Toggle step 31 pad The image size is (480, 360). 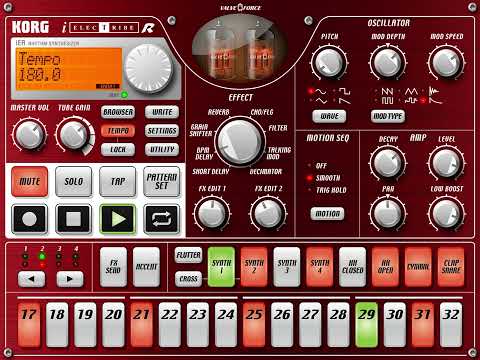click(x=423, y=325)
